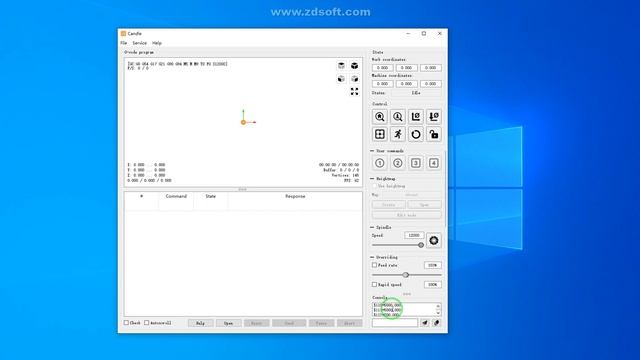Collapse the Spindle section

(372, 227)
